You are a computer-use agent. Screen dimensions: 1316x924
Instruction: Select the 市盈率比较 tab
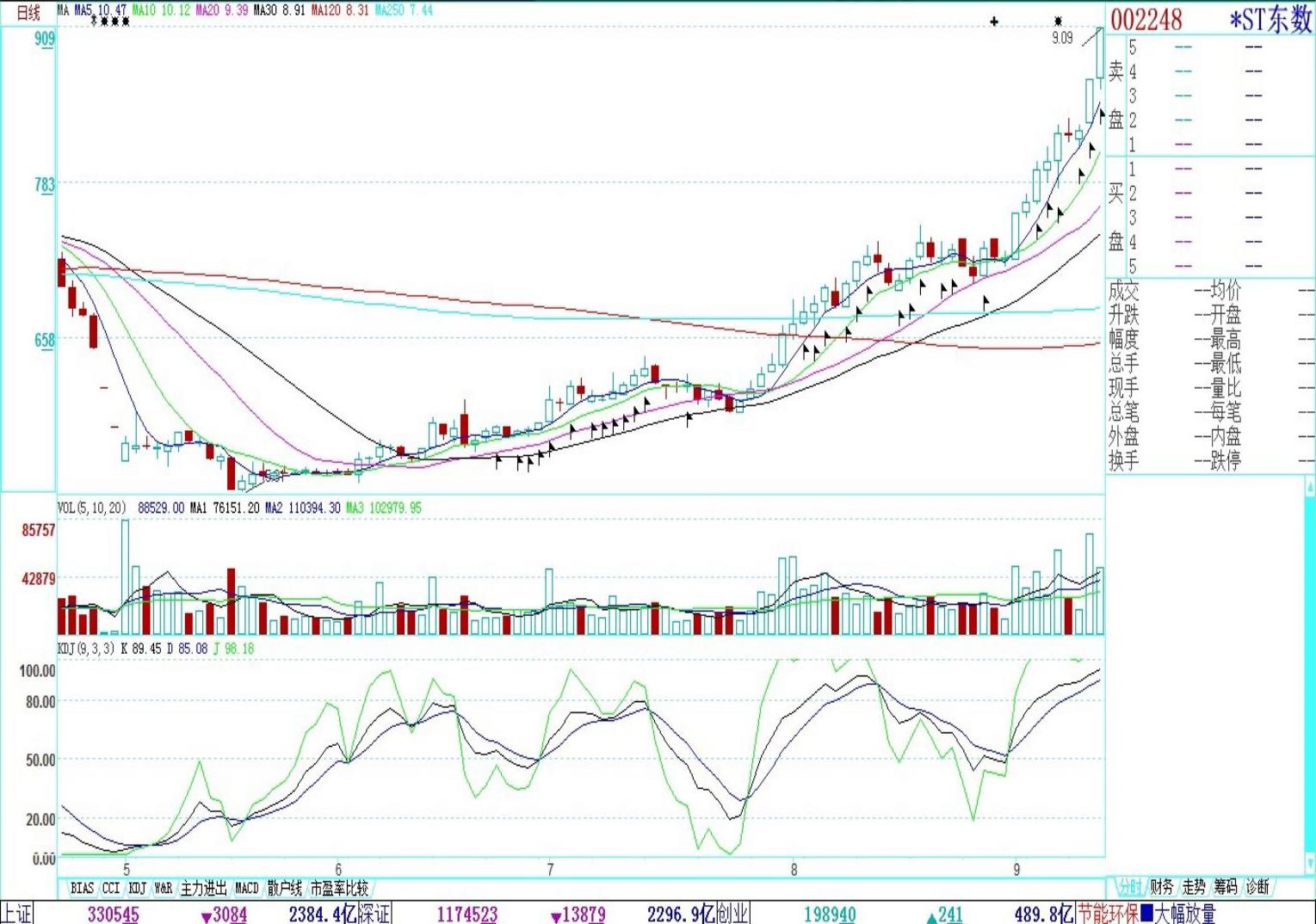tap(339, 888)
